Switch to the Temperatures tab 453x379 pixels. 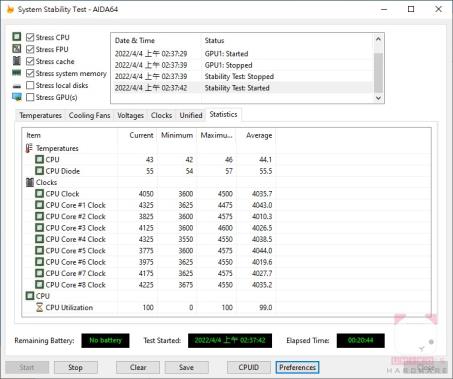(x=40, y=115)
